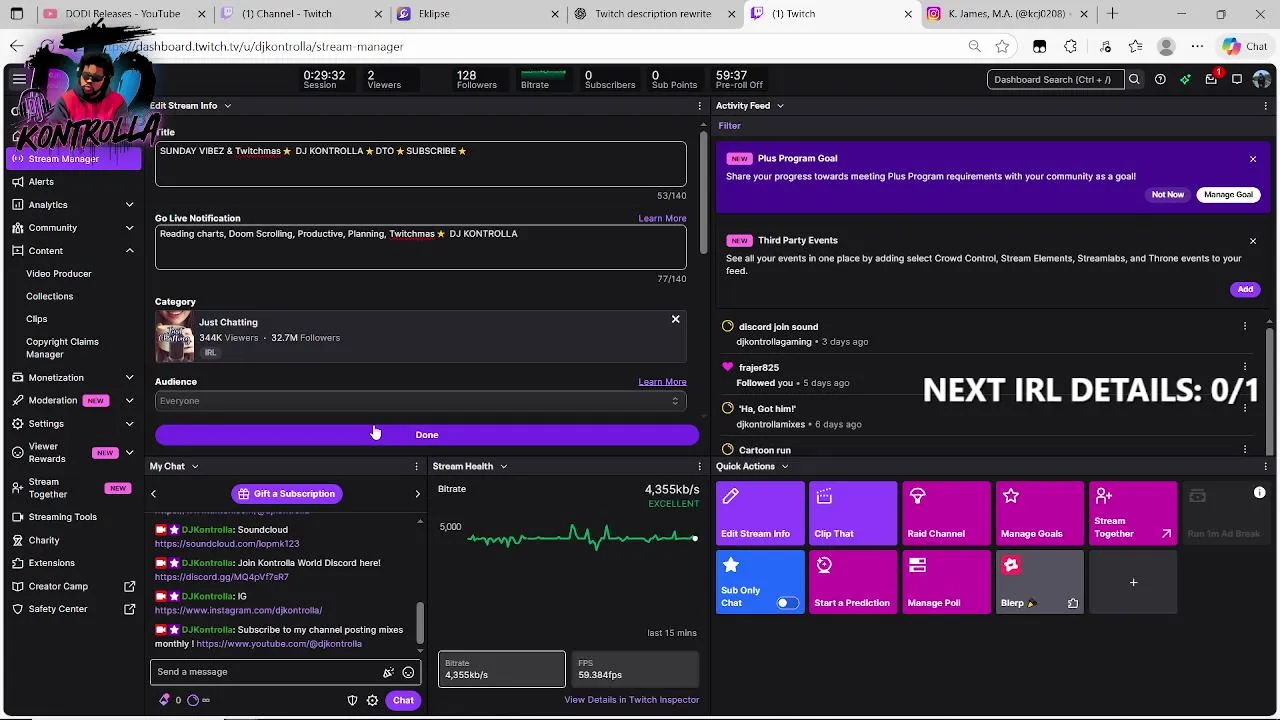Open Activity Feed panel options (three dots)
The width and height of the screenshot is (1280, 720).
[x=1265, y=106]
